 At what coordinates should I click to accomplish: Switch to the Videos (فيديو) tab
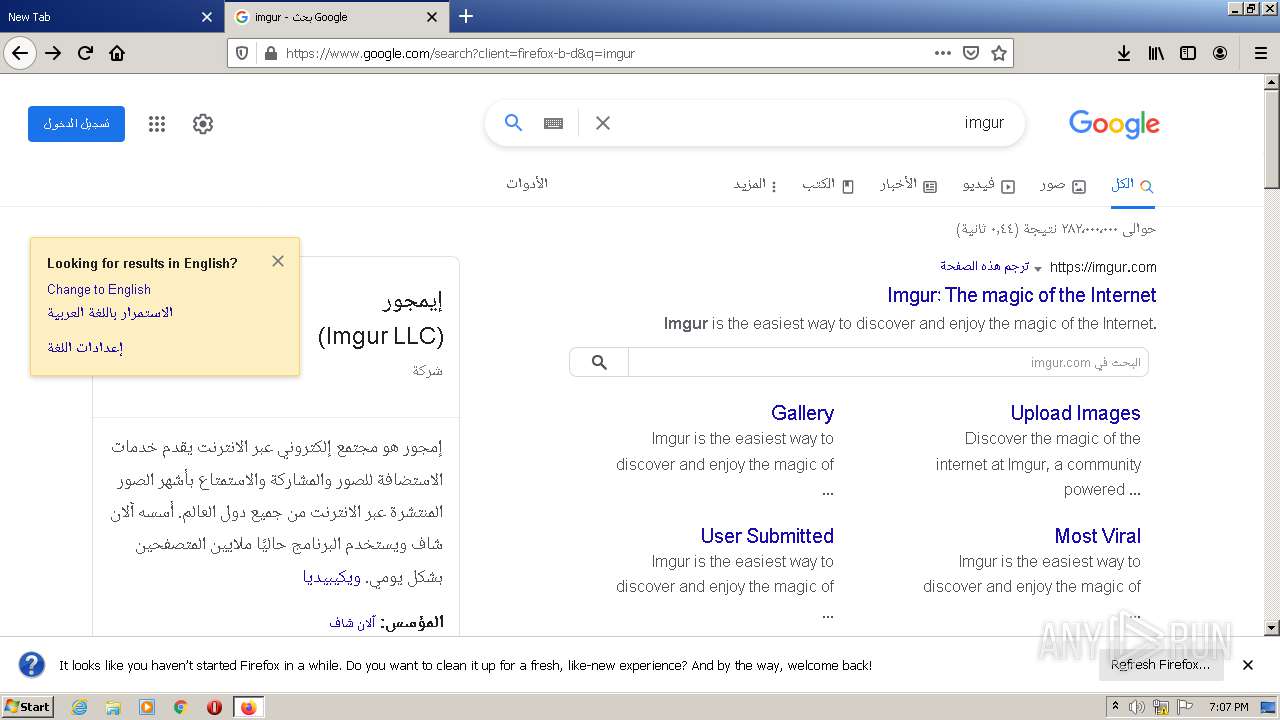pyautogui.click(x=989, y=185)
